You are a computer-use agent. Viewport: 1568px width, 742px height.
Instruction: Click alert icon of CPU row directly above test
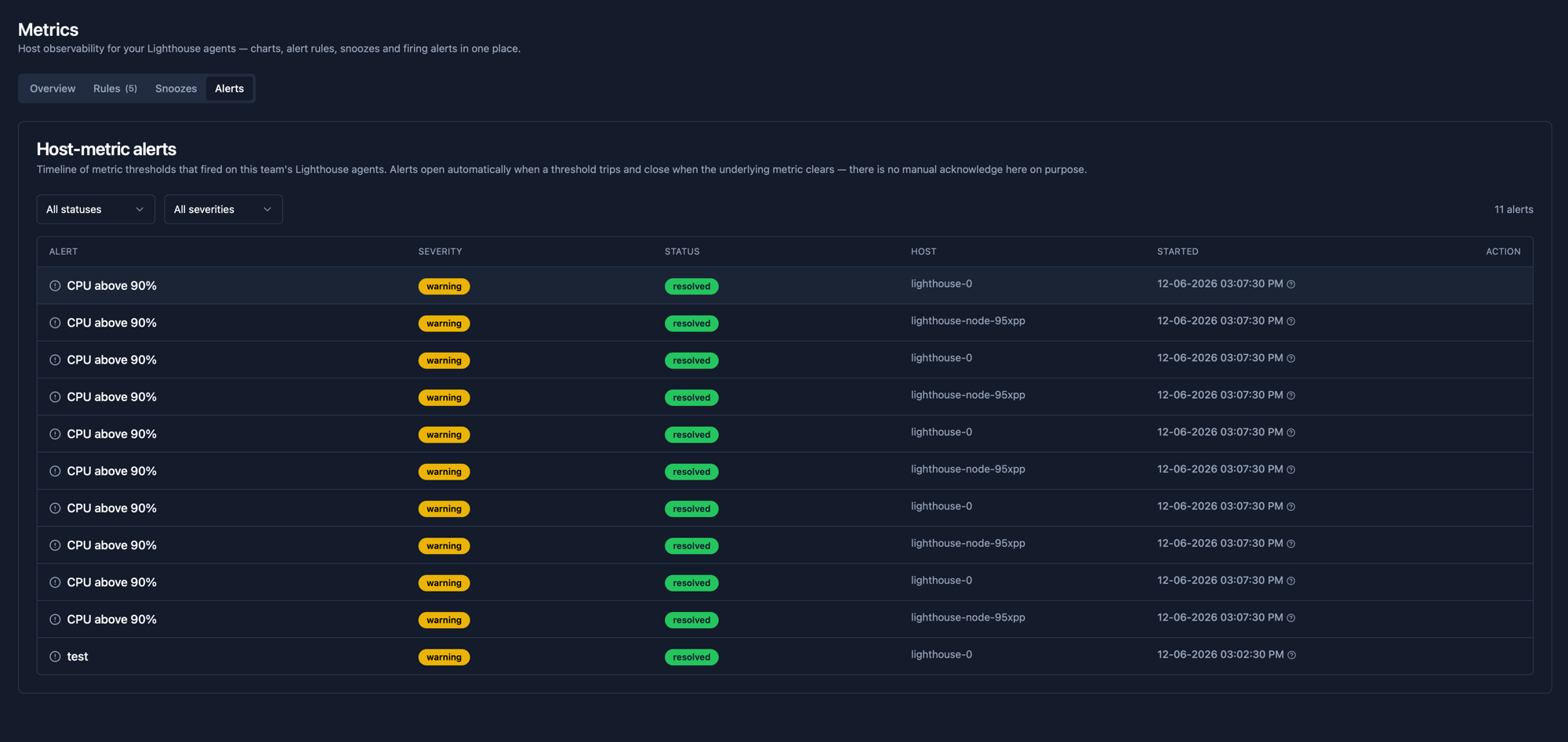pos(55,620)
